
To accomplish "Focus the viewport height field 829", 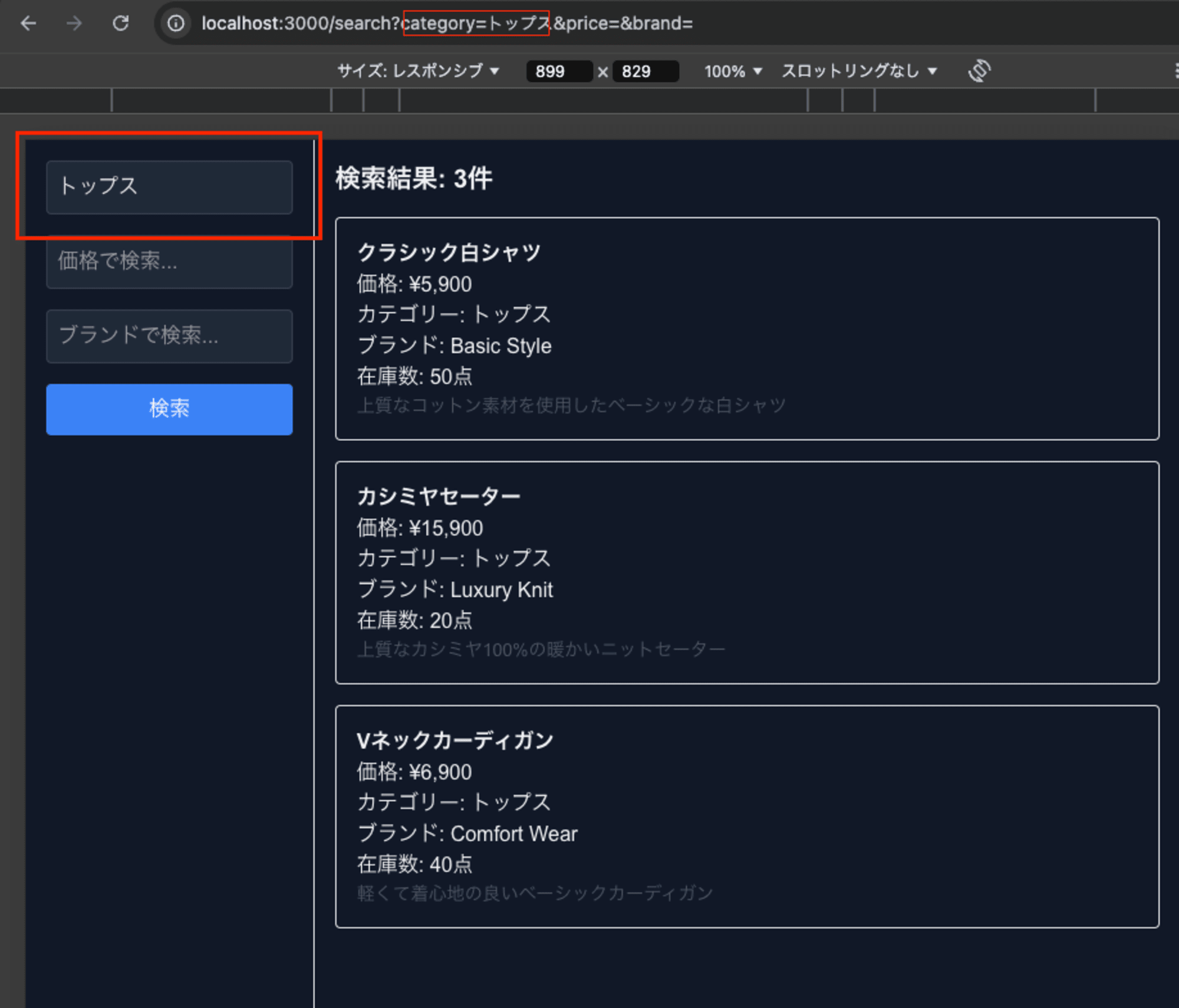I will [x=646, y=71].
